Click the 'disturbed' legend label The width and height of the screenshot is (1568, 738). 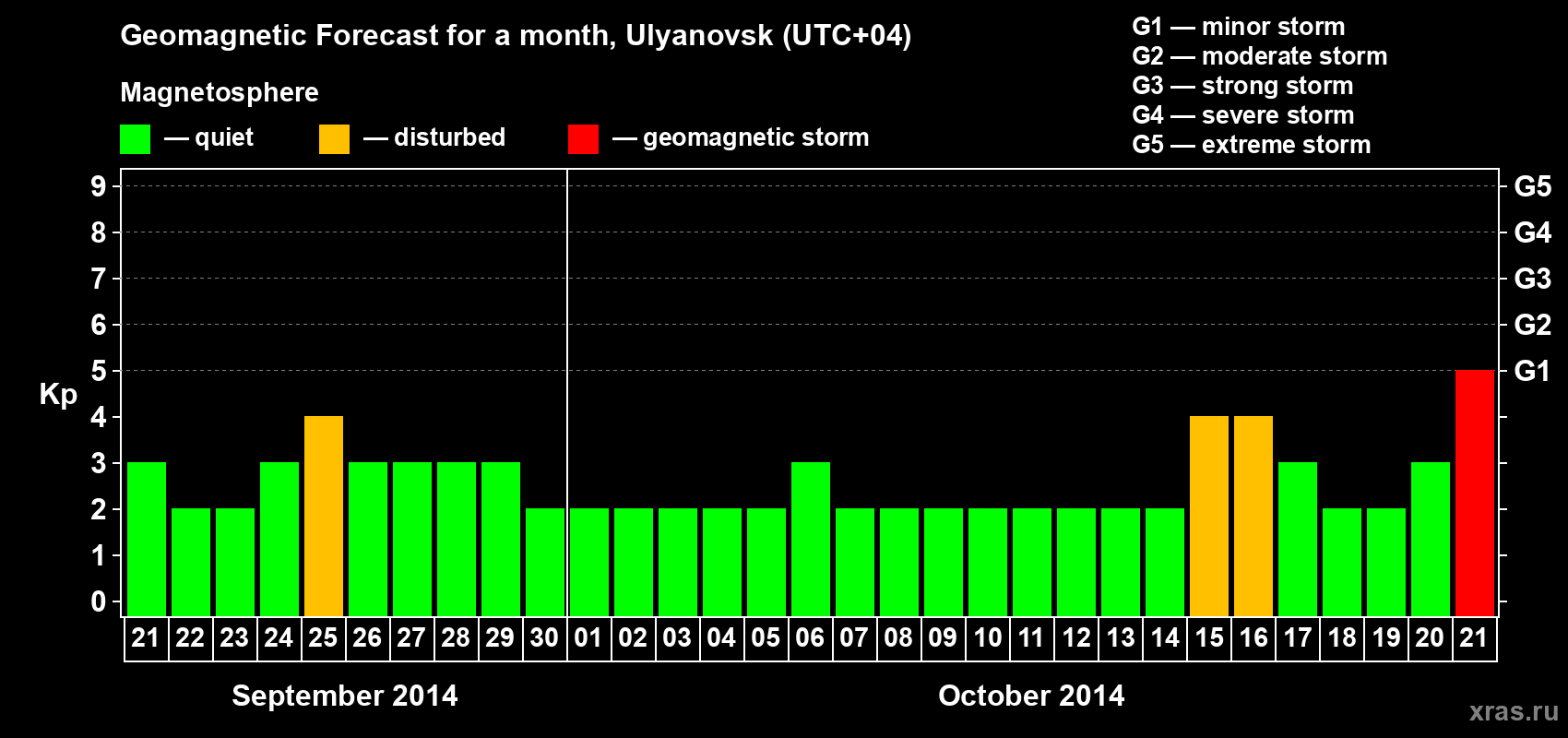[x=449, y=137]
